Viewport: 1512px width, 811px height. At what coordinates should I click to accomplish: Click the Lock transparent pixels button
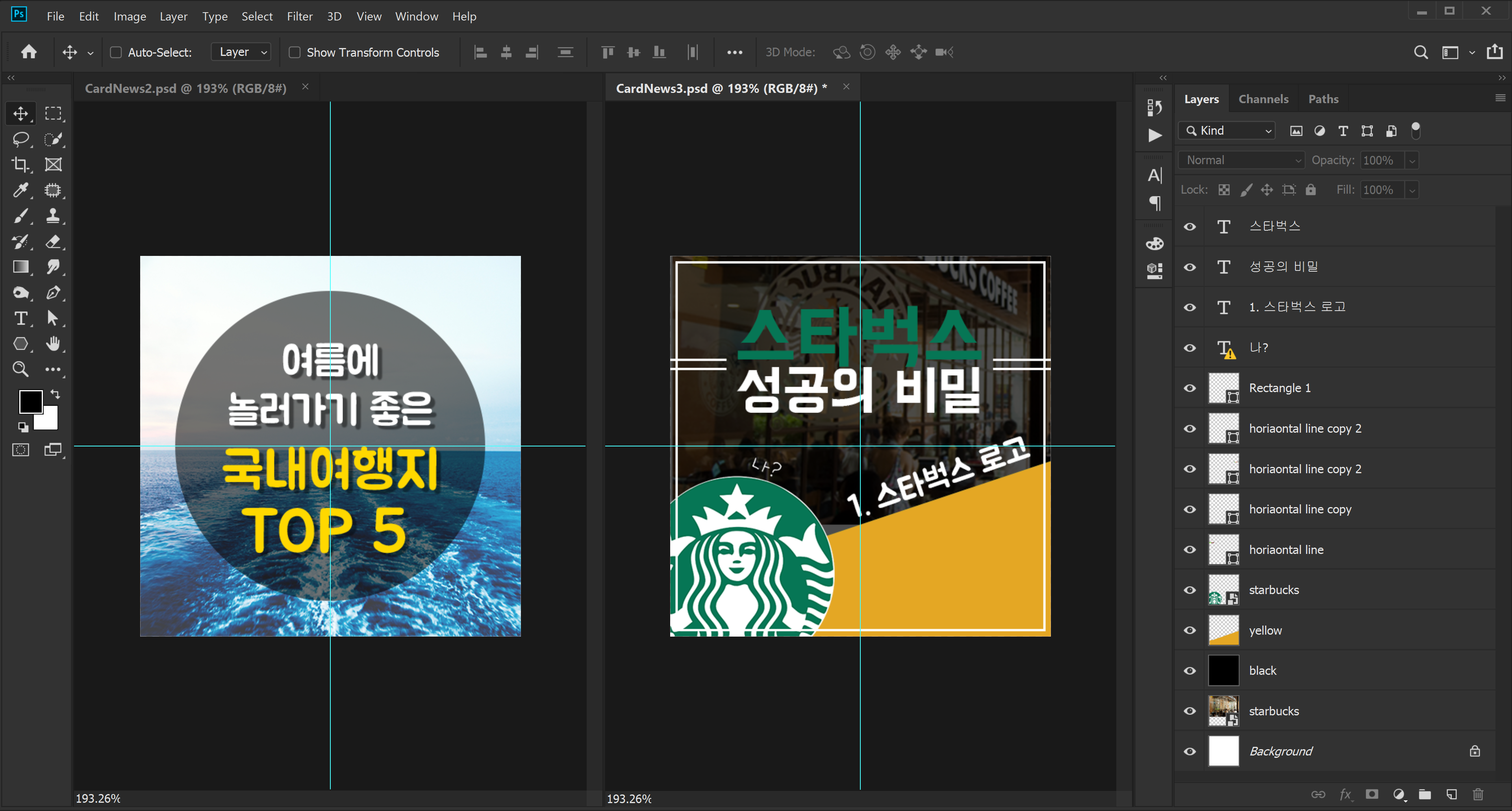pos(1224,189)
